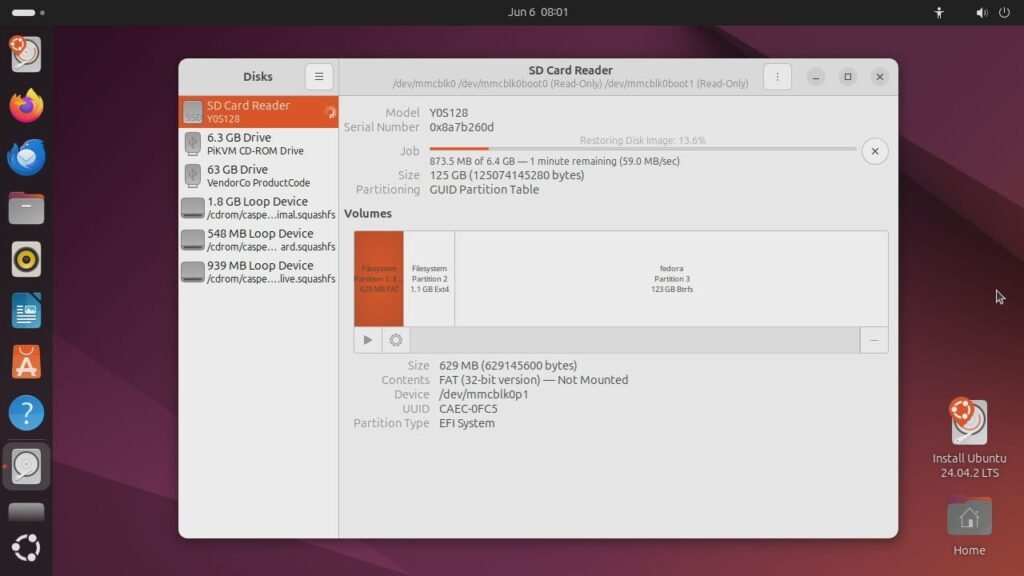Screen dimensions: 1024x576
Task: Cancel the disk image restore job
Action: [874, 151]
